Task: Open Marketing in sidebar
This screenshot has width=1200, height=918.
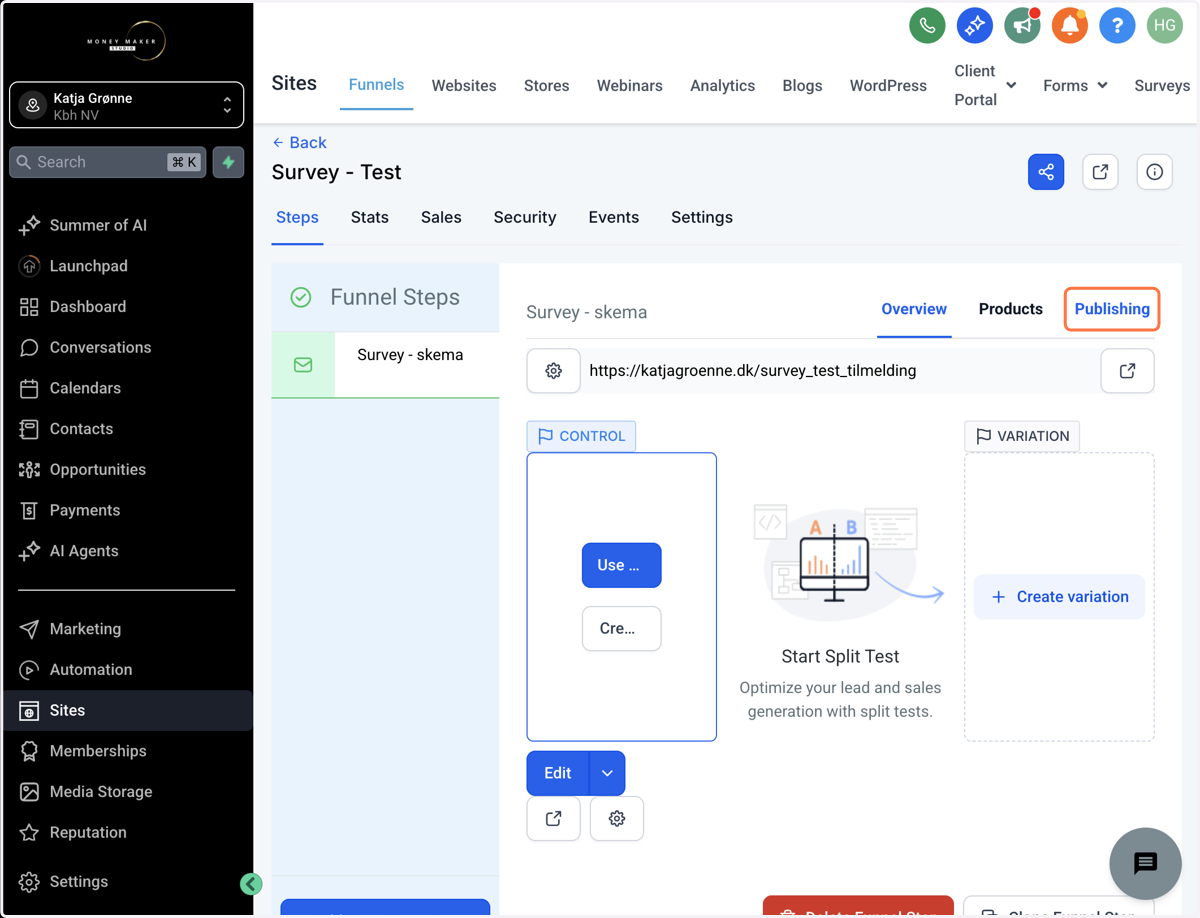Action: pos(85,629)
